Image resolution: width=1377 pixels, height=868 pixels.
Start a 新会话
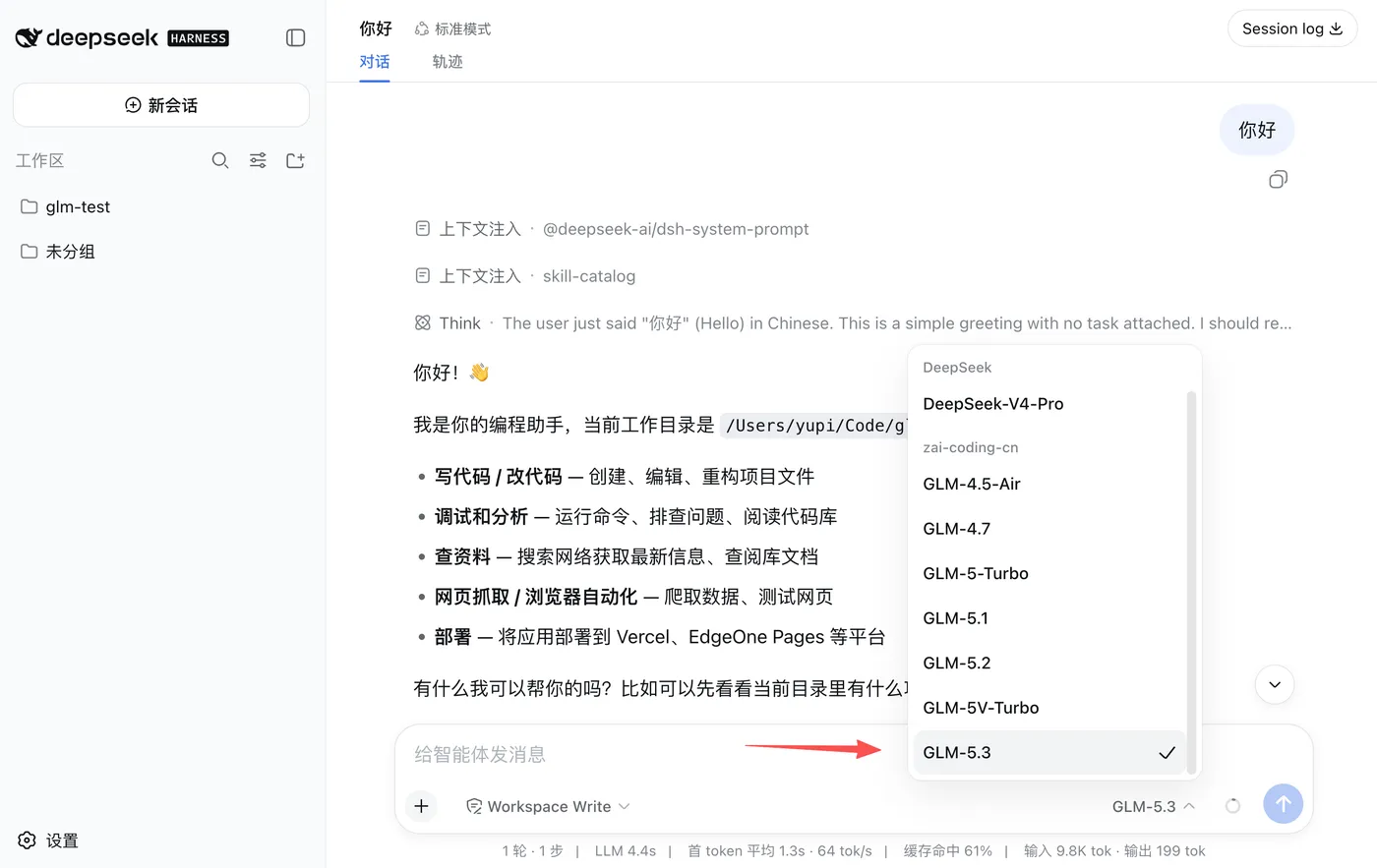coord(161,105)
